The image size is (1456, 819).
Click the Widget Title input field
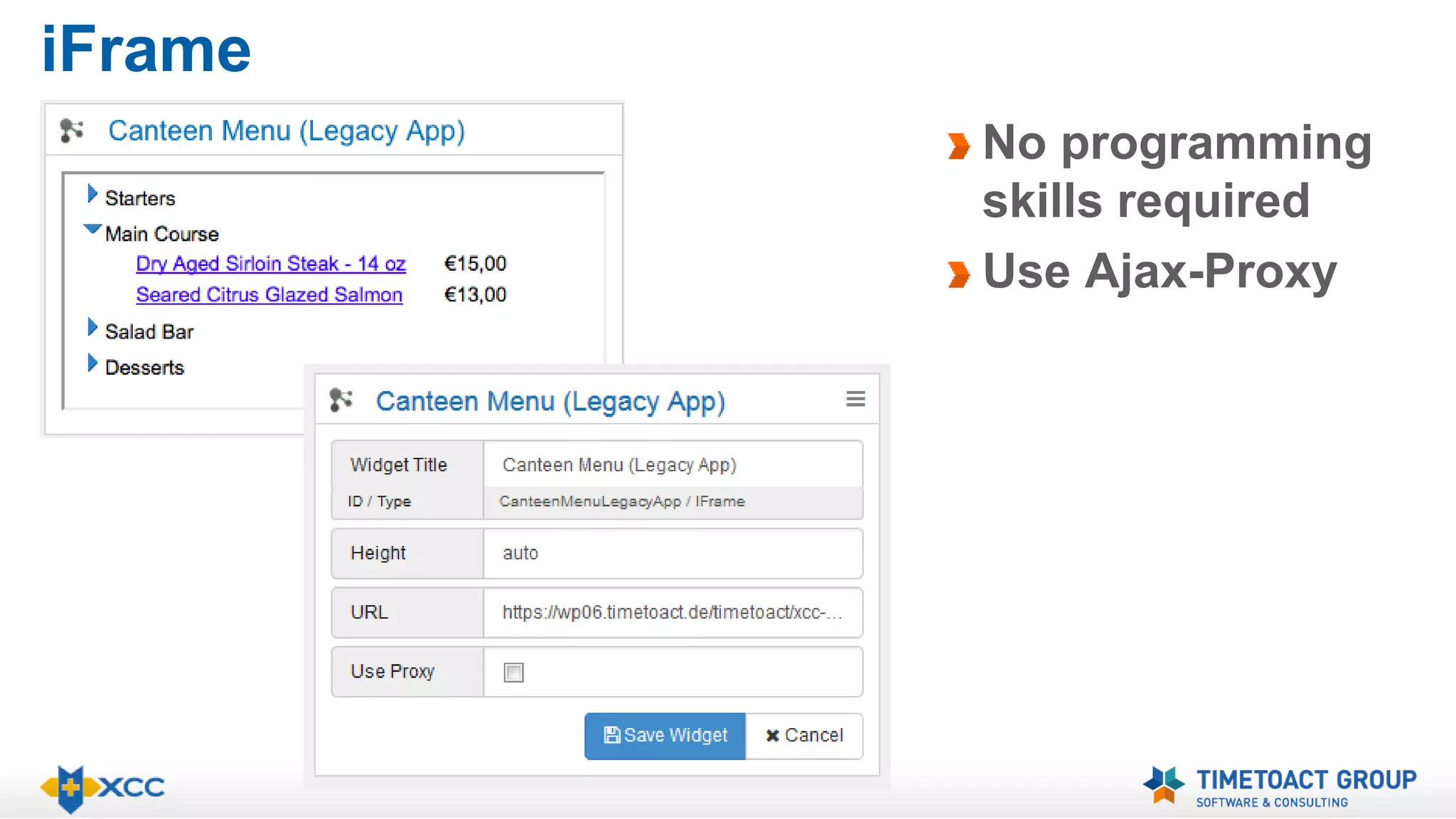click(x=673, y=464)
